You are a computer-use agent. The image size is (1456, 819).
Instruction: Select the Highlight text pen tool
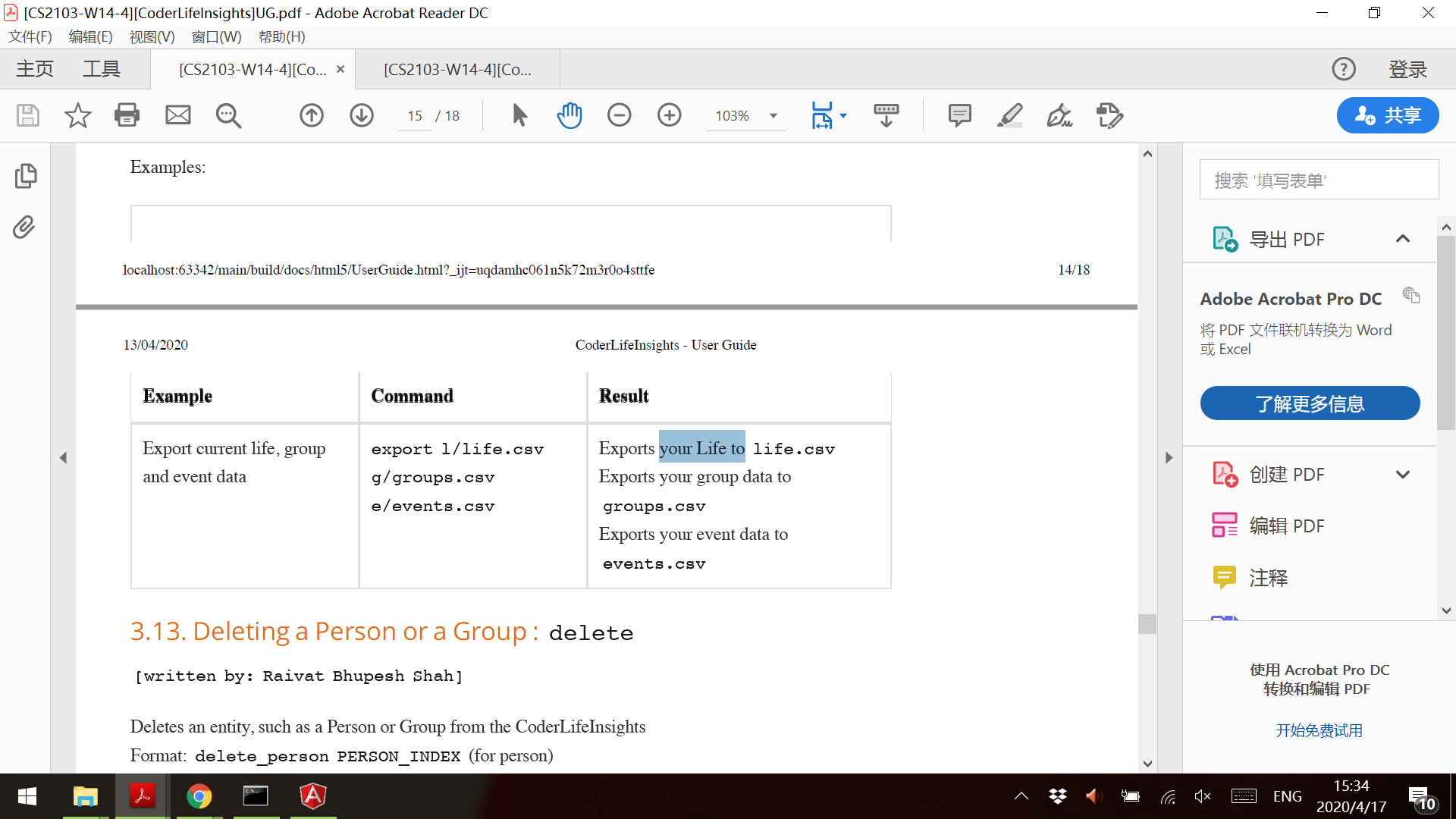[x=1009, y=115]
